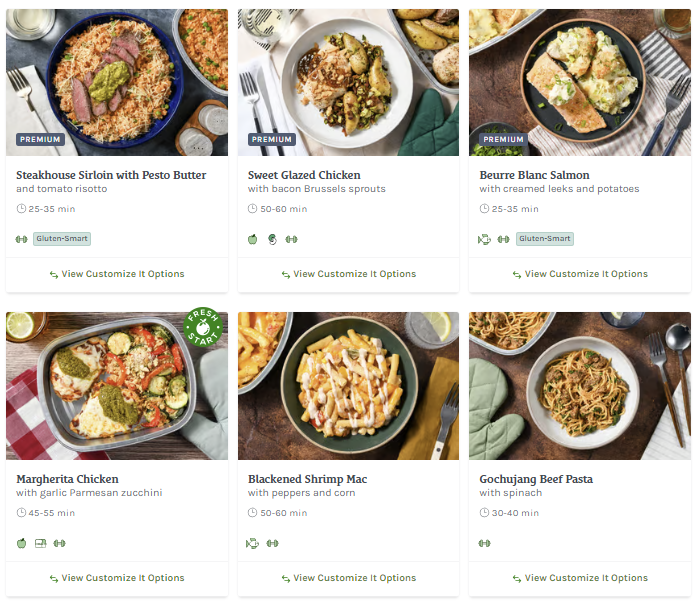Click the dumbbell icon under Gochujang Beef Pasta
This screenshot has width=695, height=604.
point(485,543)
